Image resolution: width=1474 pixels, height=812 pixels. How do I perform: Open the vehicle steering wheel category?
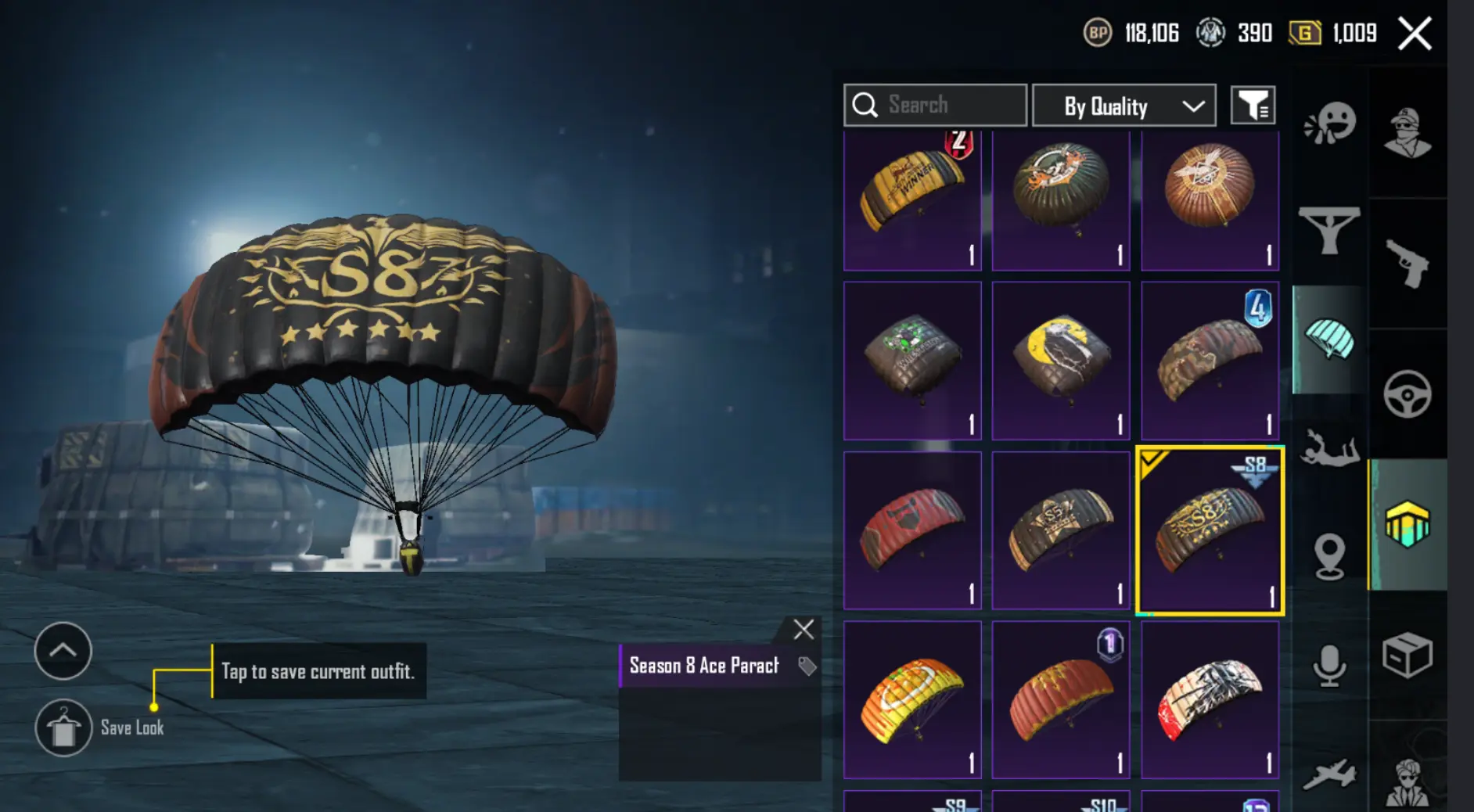coord(1407,393)
